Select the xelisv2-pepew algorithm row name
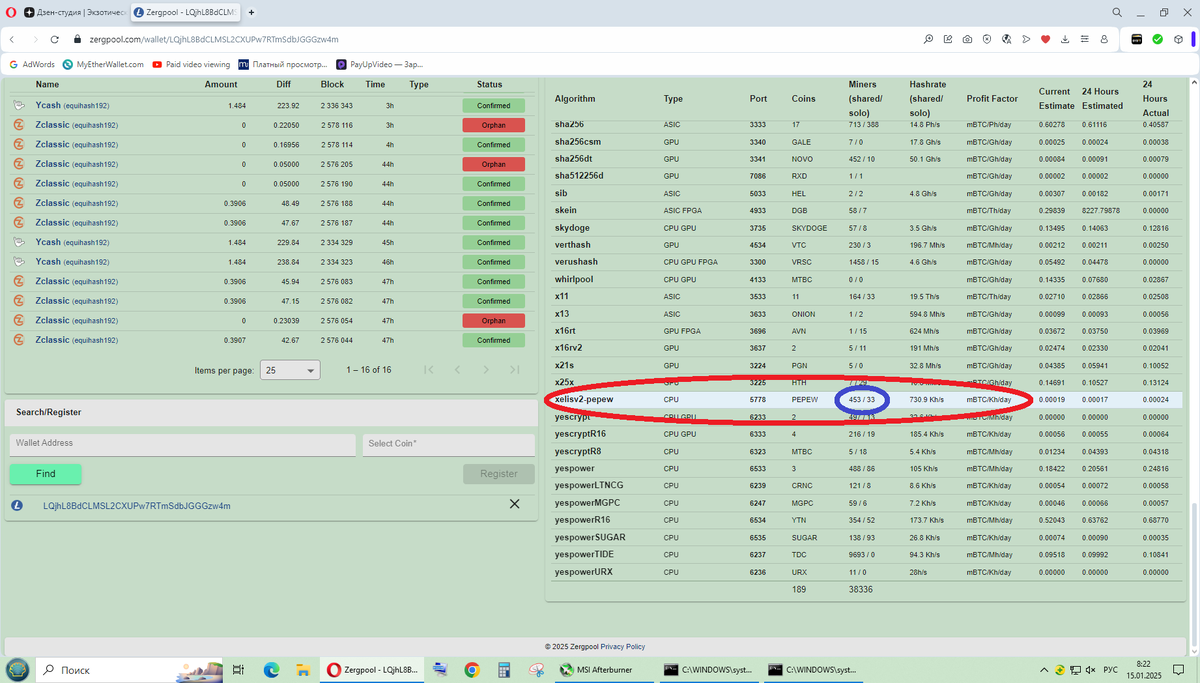The width and height of the screenshot is (1200, 683). click(x=584, y=400)
